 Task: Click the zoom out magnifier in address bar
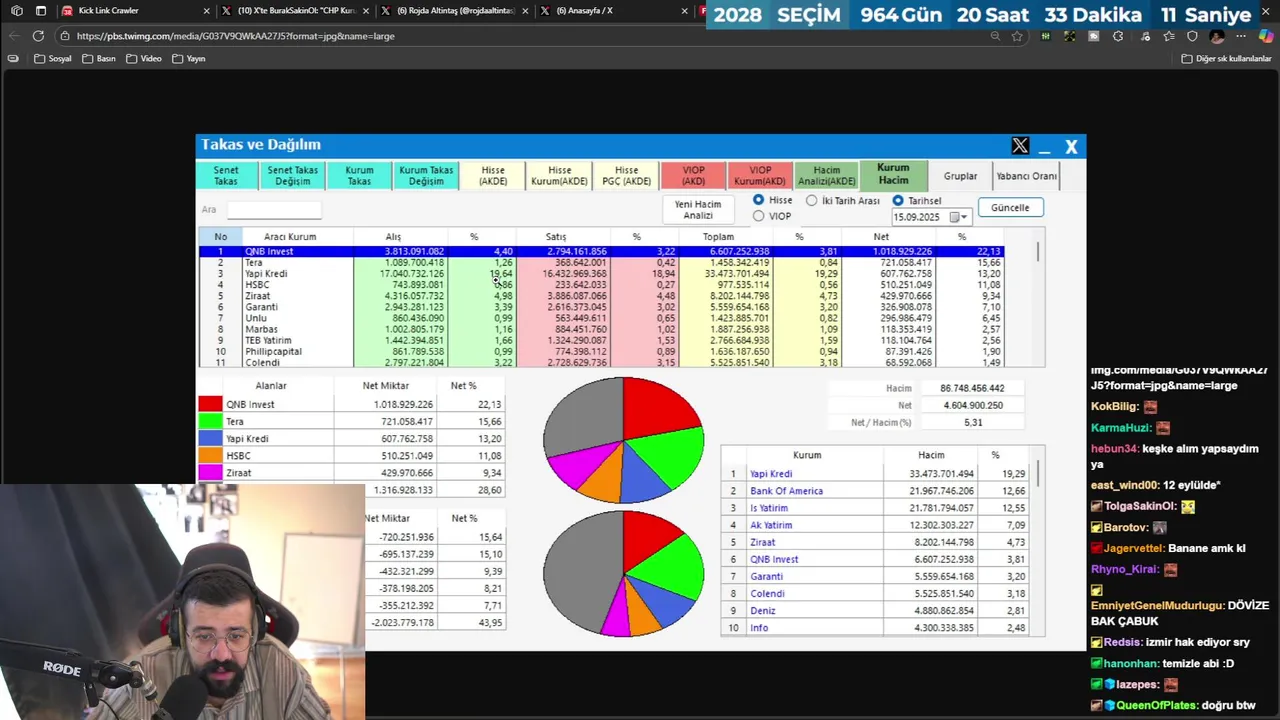[x=995, y=36]
